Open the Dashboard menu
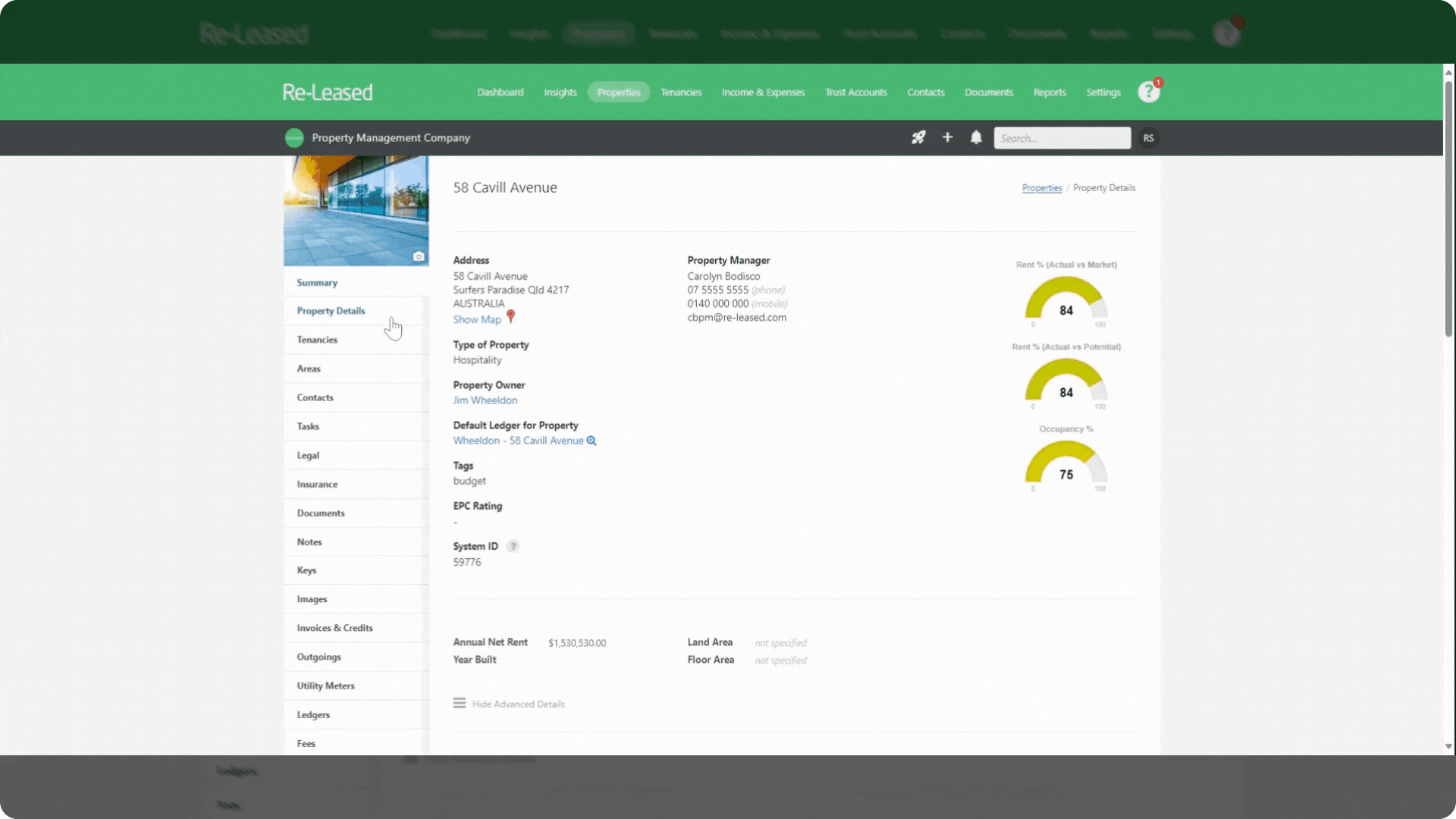This screenshot has height=819, width=1456. [500, 92]
